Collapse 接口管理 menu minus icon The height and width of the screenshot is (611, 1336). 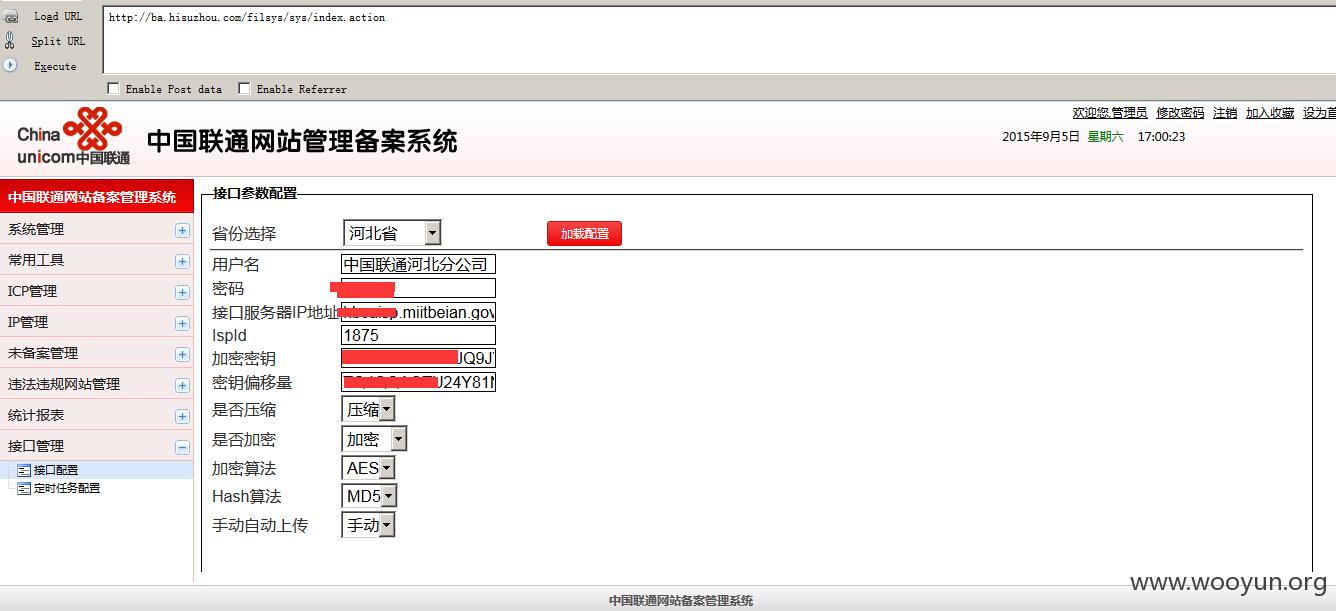[182, 447]
